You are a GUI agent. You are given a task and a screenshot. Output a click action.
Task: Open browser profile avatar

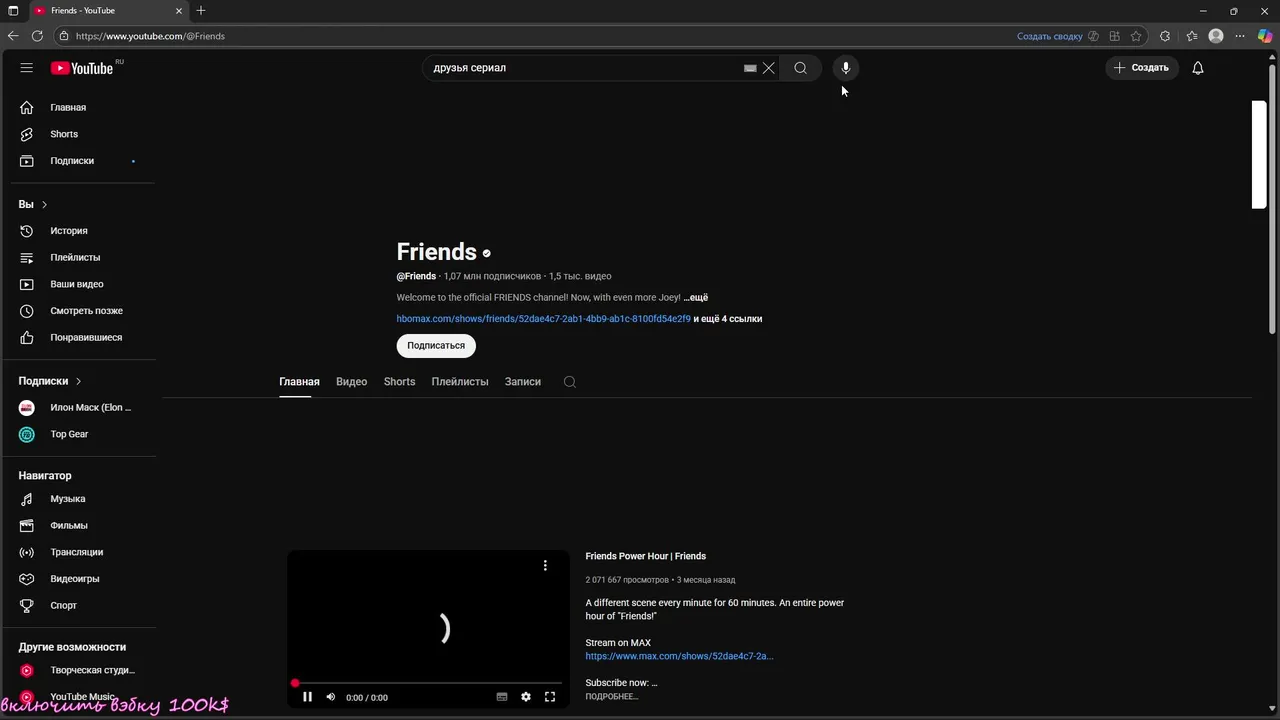click(1216, 36)
